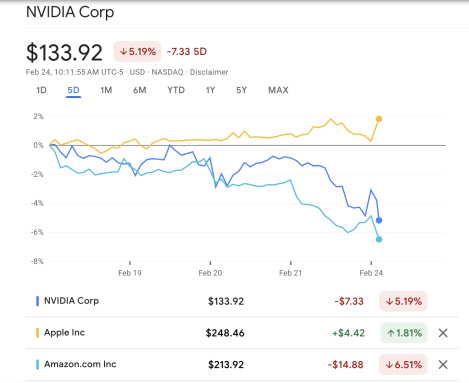Click the $133.92 headline price
469x383 pixels.
tap(64, 52)
